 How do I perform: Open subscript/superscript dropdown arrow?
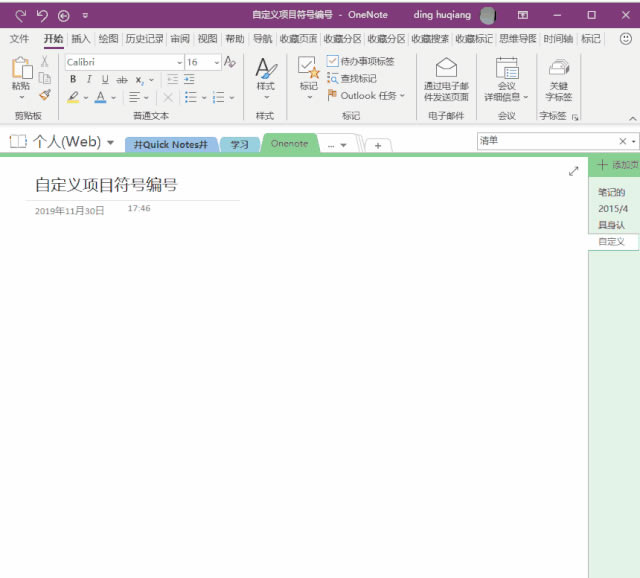point(151,80)
